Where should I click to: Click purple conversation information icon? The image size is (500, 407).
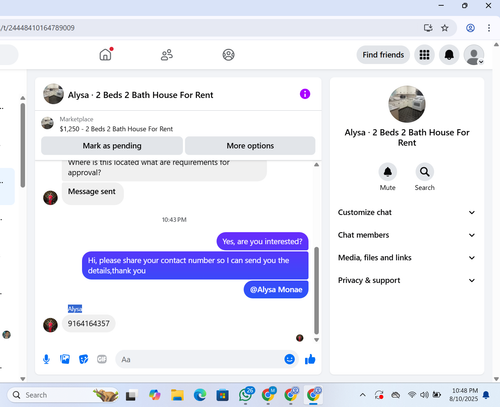click(305, 94)
